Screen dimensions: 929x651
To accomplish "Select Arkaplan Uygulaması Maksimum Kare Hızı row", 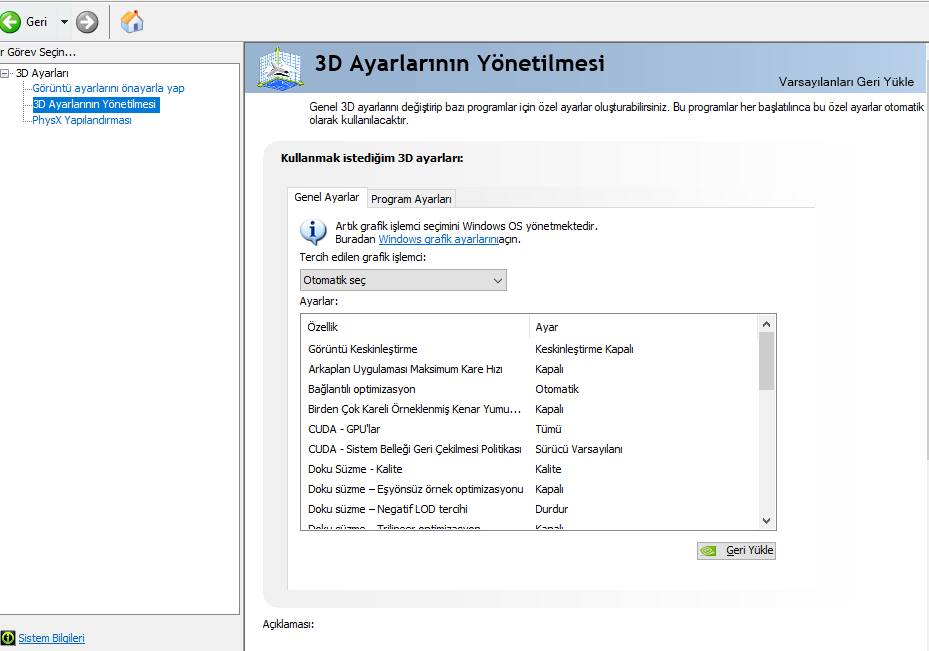I will (x=529, y=370).
